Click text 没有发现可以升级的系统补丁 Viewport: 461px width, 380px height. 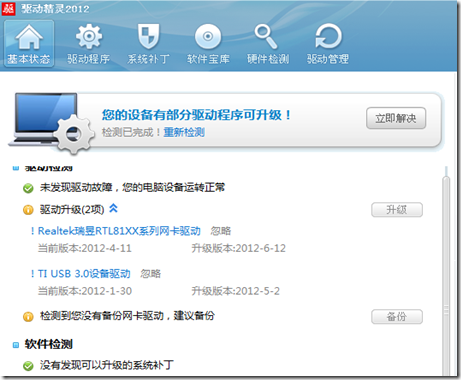click(107, 365)
